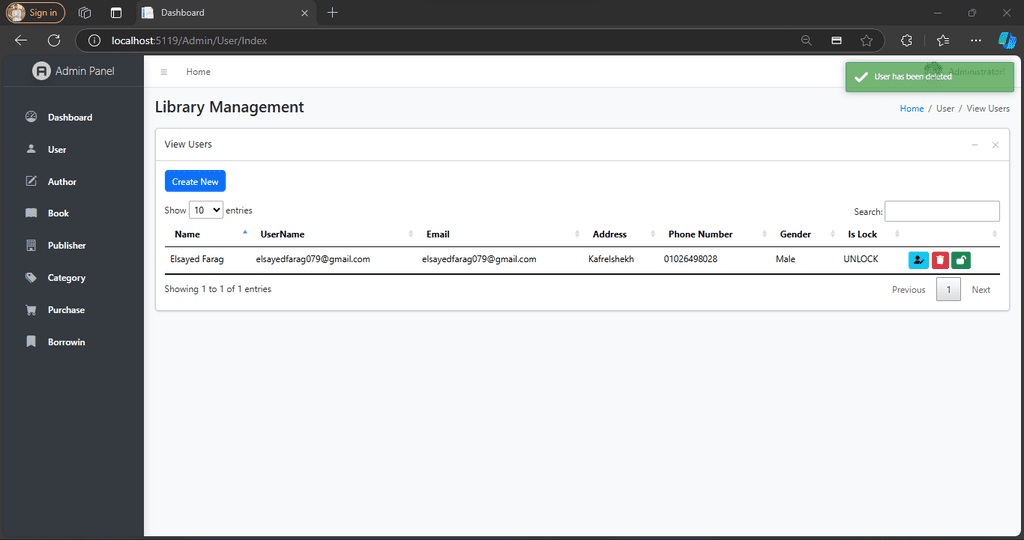The width and height of the screenshot is (1024, 540).
Task: Click the Male gender cell
Action: 786,259
